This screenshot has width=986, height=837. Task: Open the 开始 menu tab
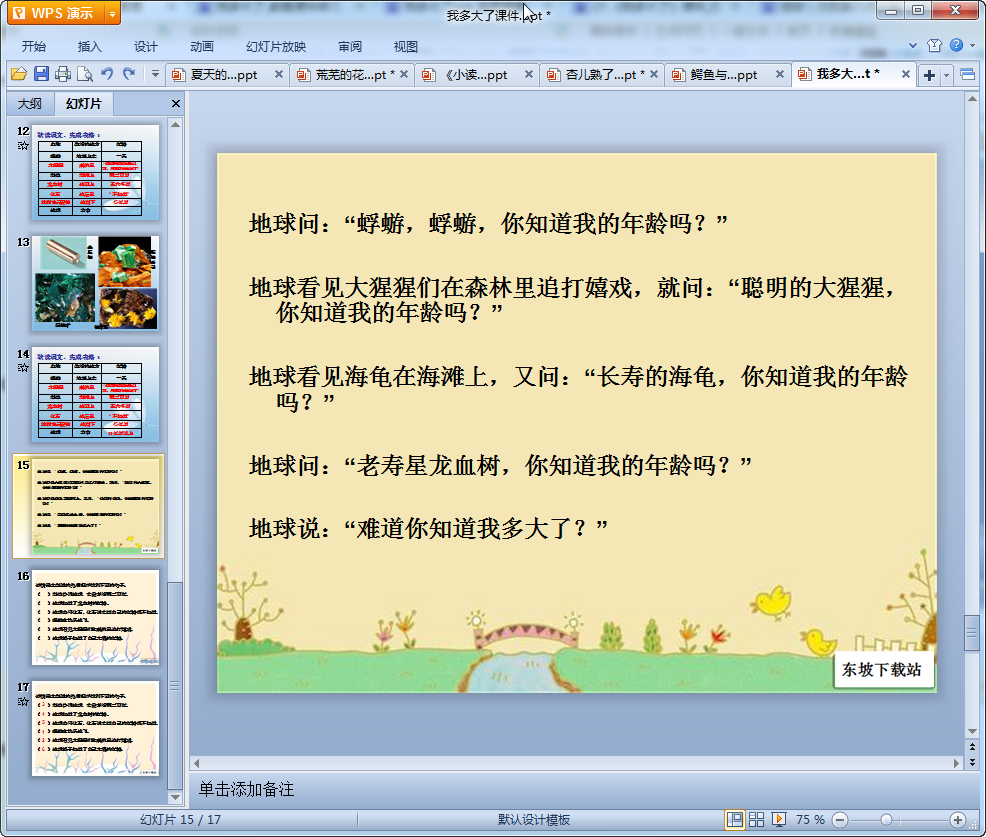(x=34, y=47)
